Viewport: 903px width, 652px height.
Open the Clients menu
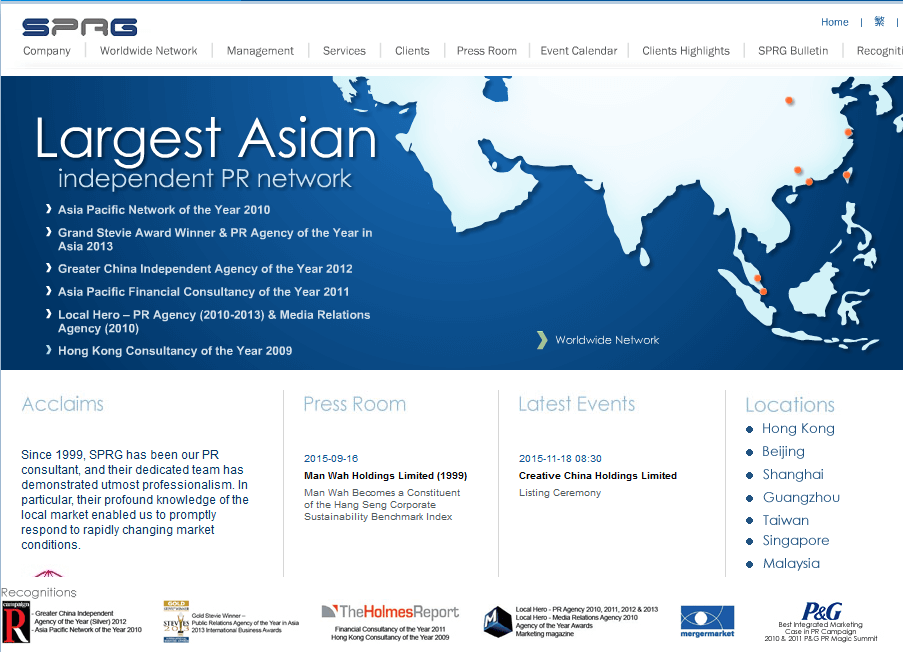[412, 51]
